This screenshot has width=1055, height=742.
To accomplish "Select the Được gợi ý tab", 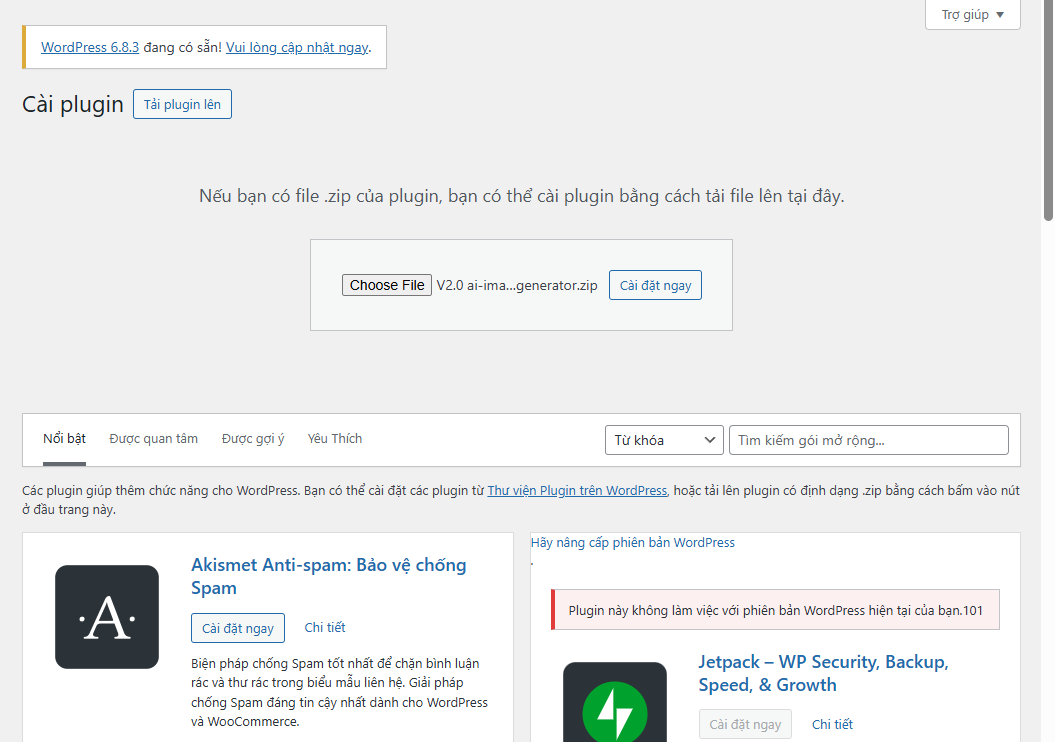I will click(253, 438).
